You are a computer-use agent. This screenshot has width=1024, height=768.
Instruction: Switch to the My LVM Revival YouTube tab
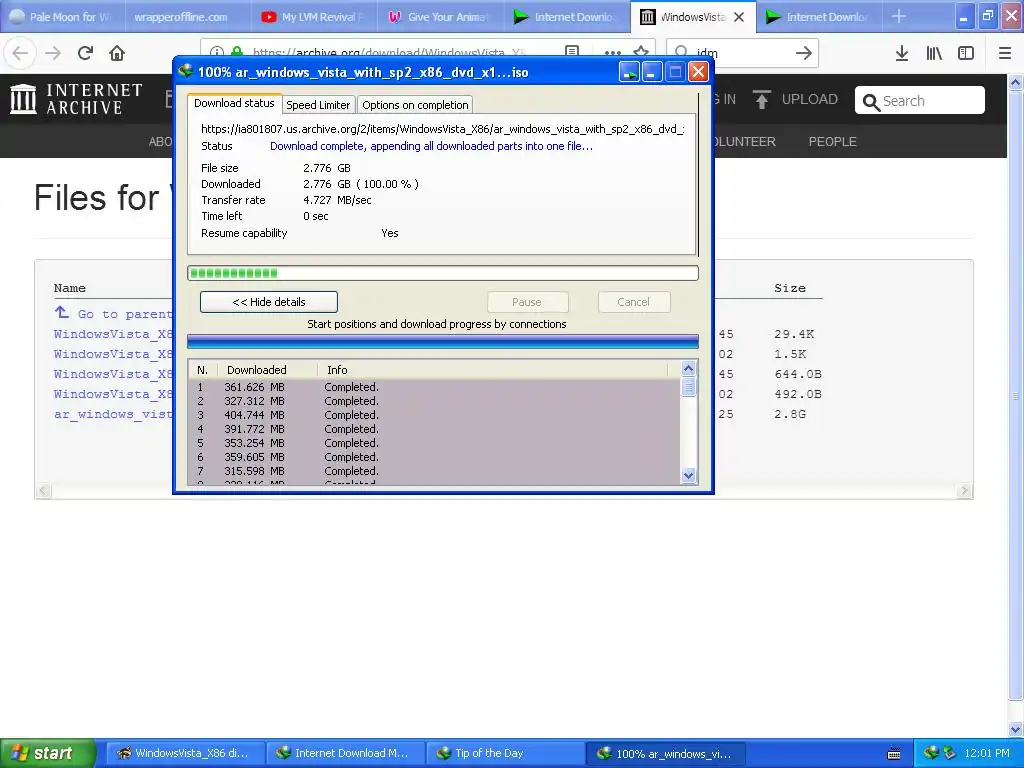coord(313,17)
